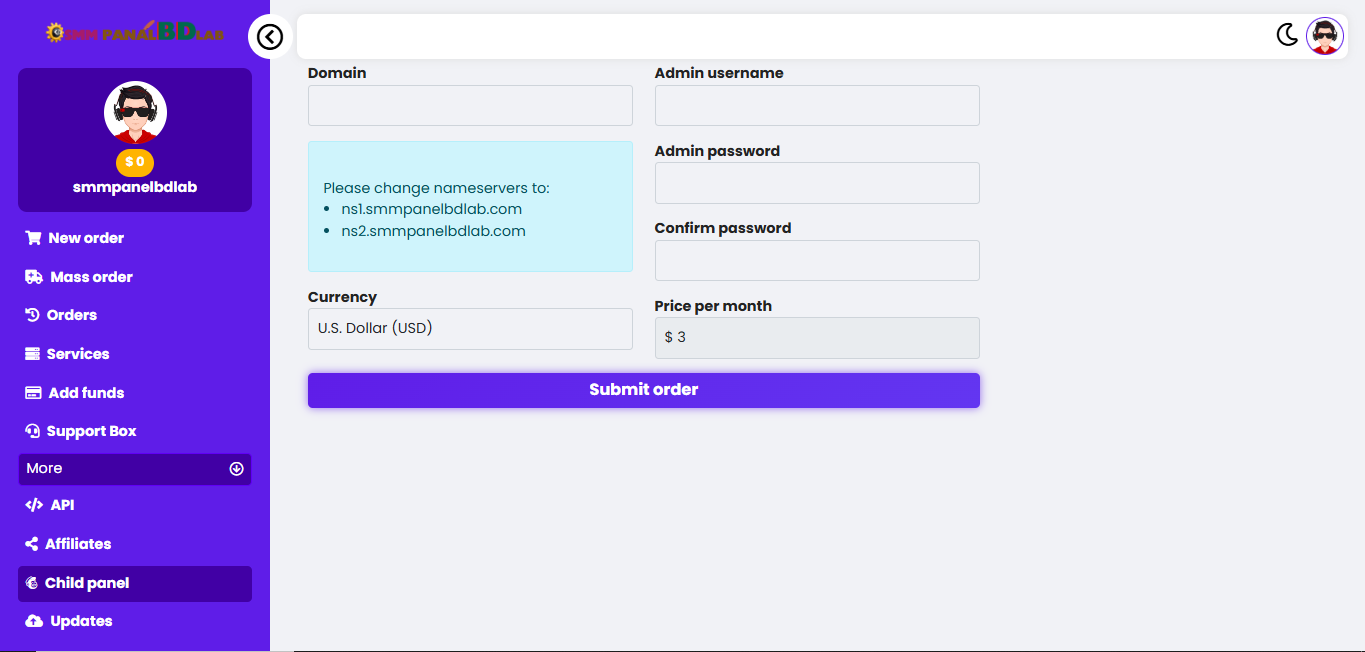Open the Currency dropdown showing U.S. Dollar

pos(470,329)
